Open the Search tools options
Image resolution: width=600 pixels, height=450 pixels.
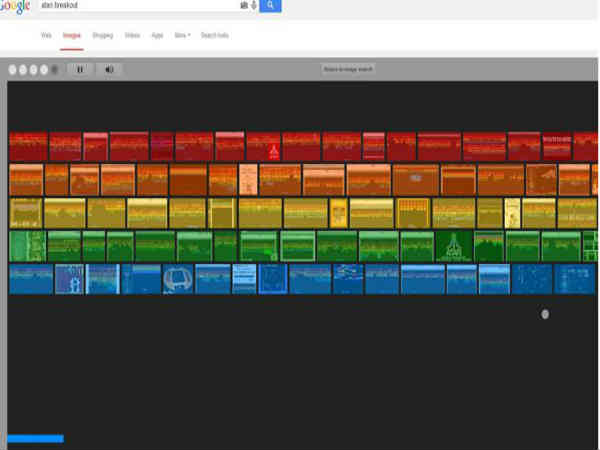[214, 35]
